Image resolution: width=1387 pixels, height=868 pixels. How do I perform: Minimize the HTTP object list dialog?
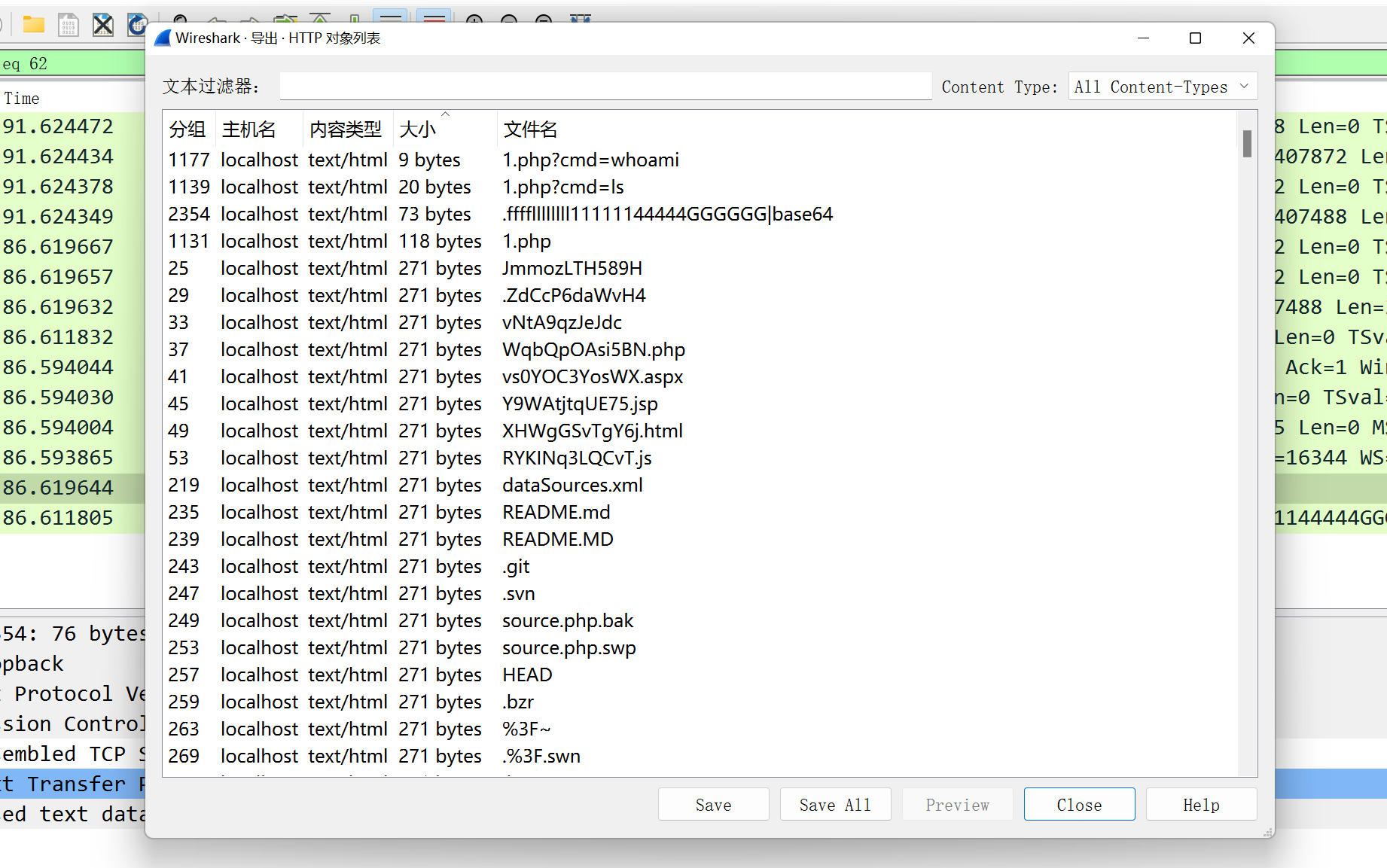[x=1143, y=38]
